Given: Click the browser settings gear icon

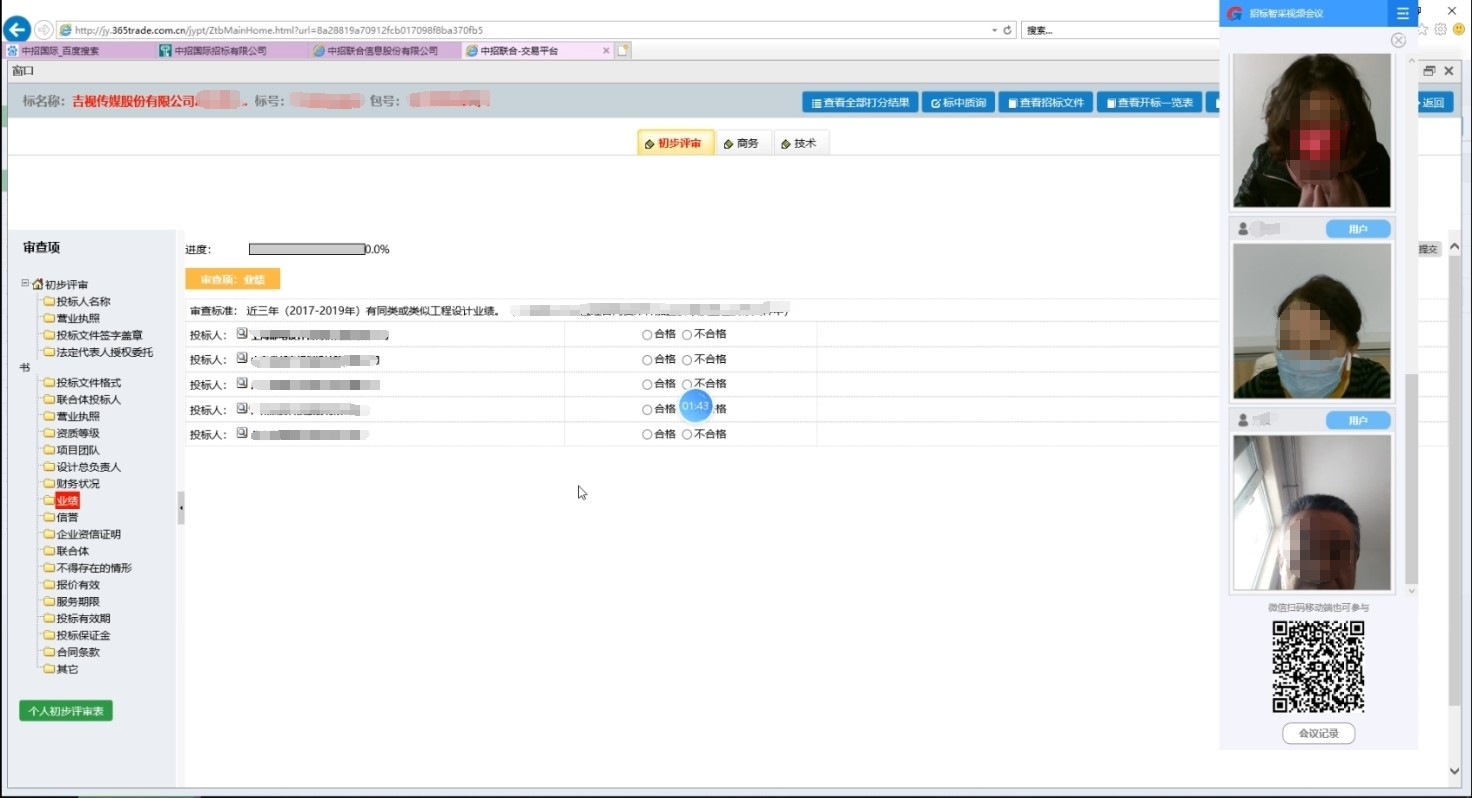Looking at the screenshot, I should [x=1441, y=30].
